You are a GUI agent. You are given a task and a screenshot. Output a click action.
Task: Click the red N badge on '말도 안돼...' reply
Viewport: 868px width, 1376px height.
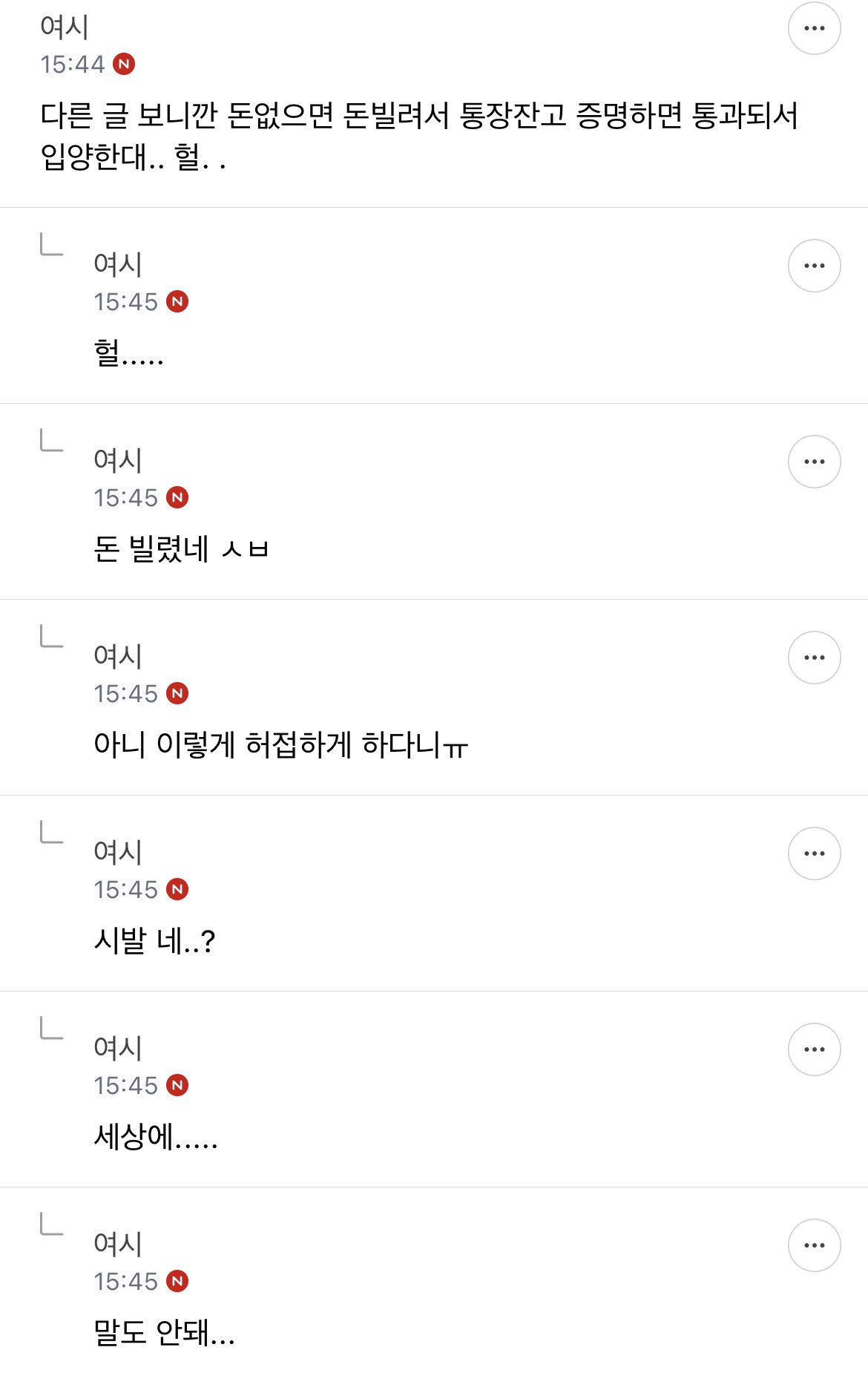[x=177, y=1281]
